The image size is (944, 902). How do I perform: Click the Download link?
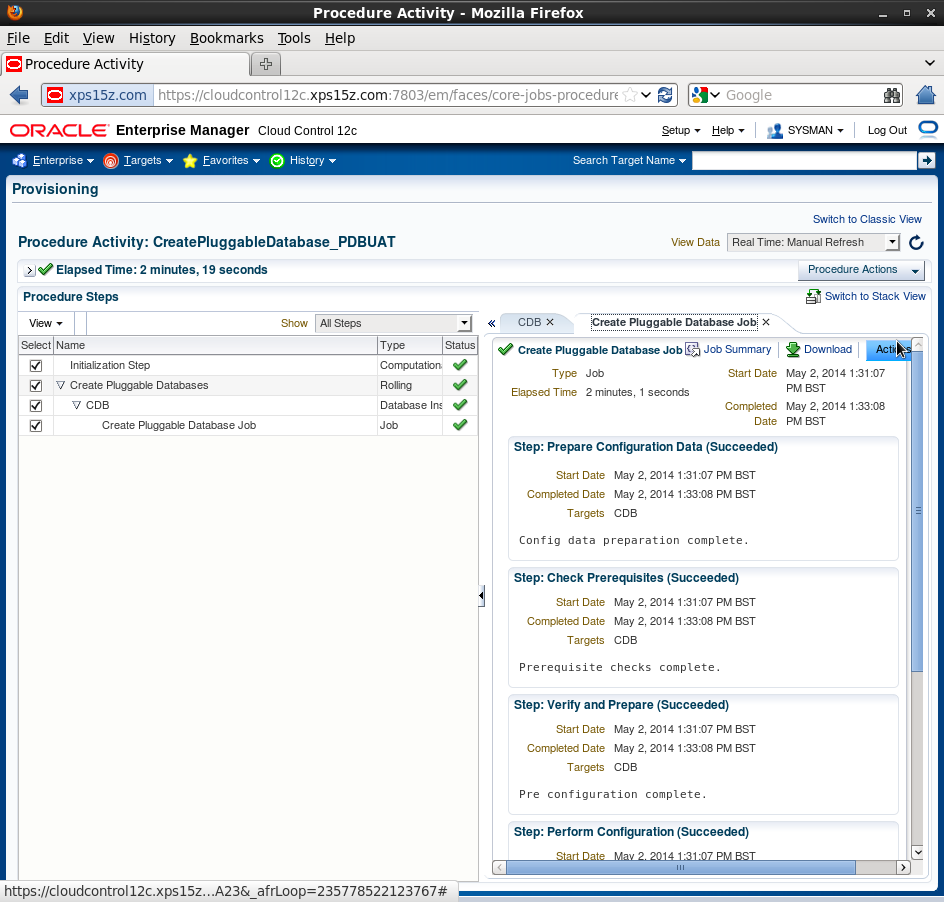point(828,349)
